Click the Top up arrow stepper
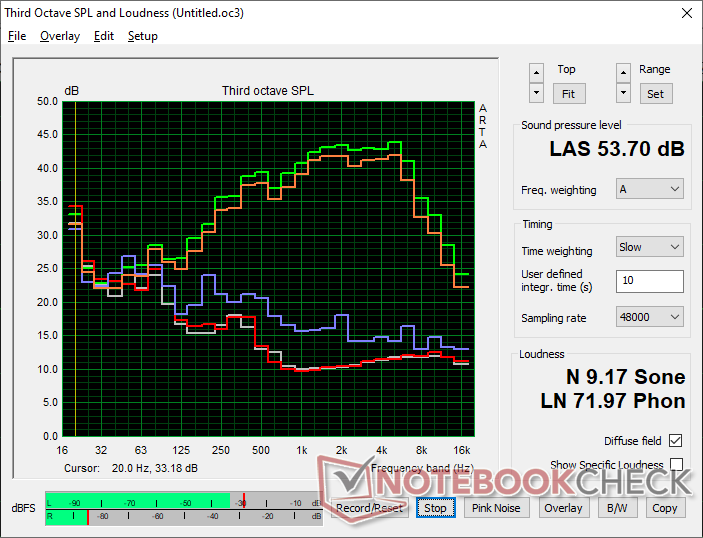This screenshot has width=703, height=538. click(537, 72)
